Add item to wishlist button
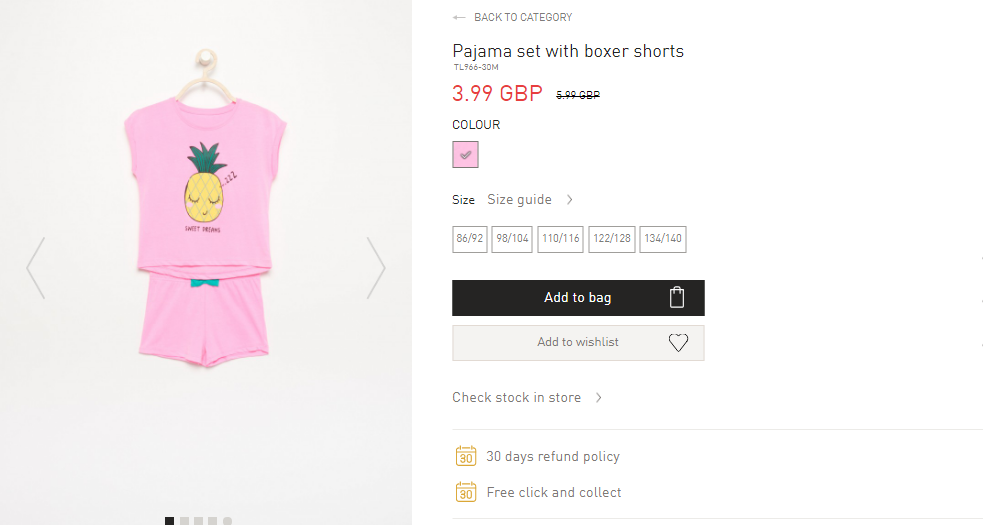 point(578,342)
